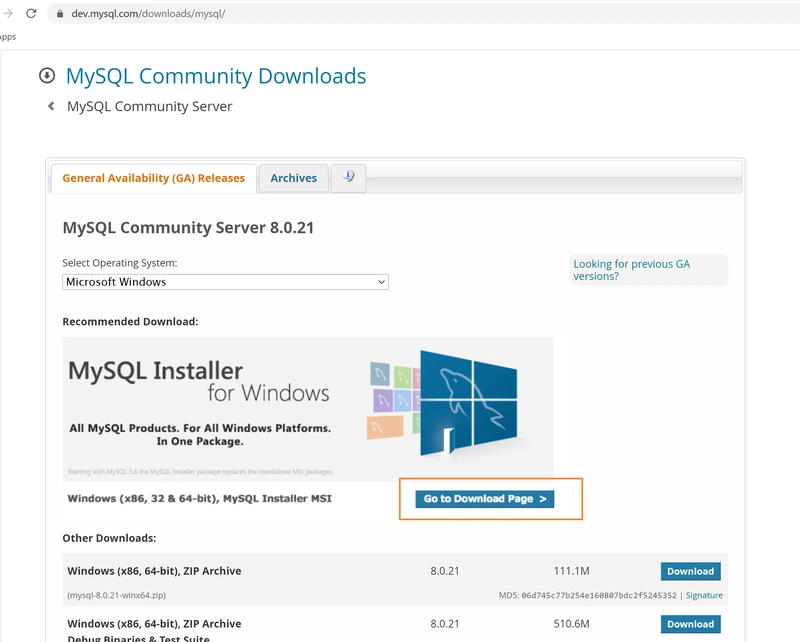The height and width of the screenshot is (642, 800).
Task: Click the download circle icon beside title
Action: click(47, 76)
